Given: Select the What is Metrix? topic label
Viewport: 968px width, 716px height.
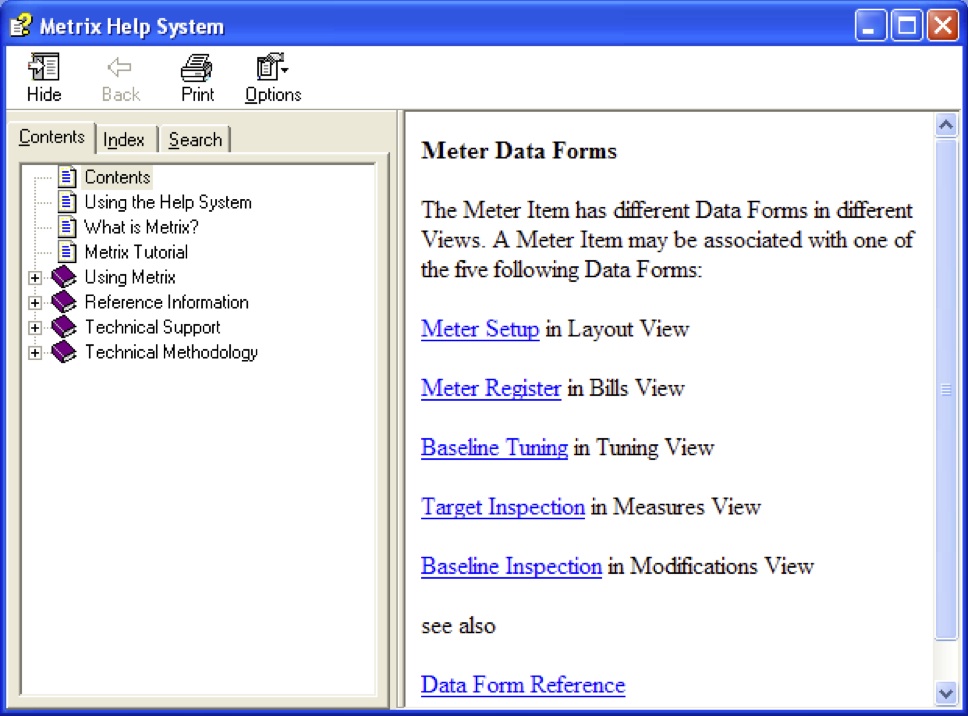Looking at the screenshot, I should coord(141,227).
